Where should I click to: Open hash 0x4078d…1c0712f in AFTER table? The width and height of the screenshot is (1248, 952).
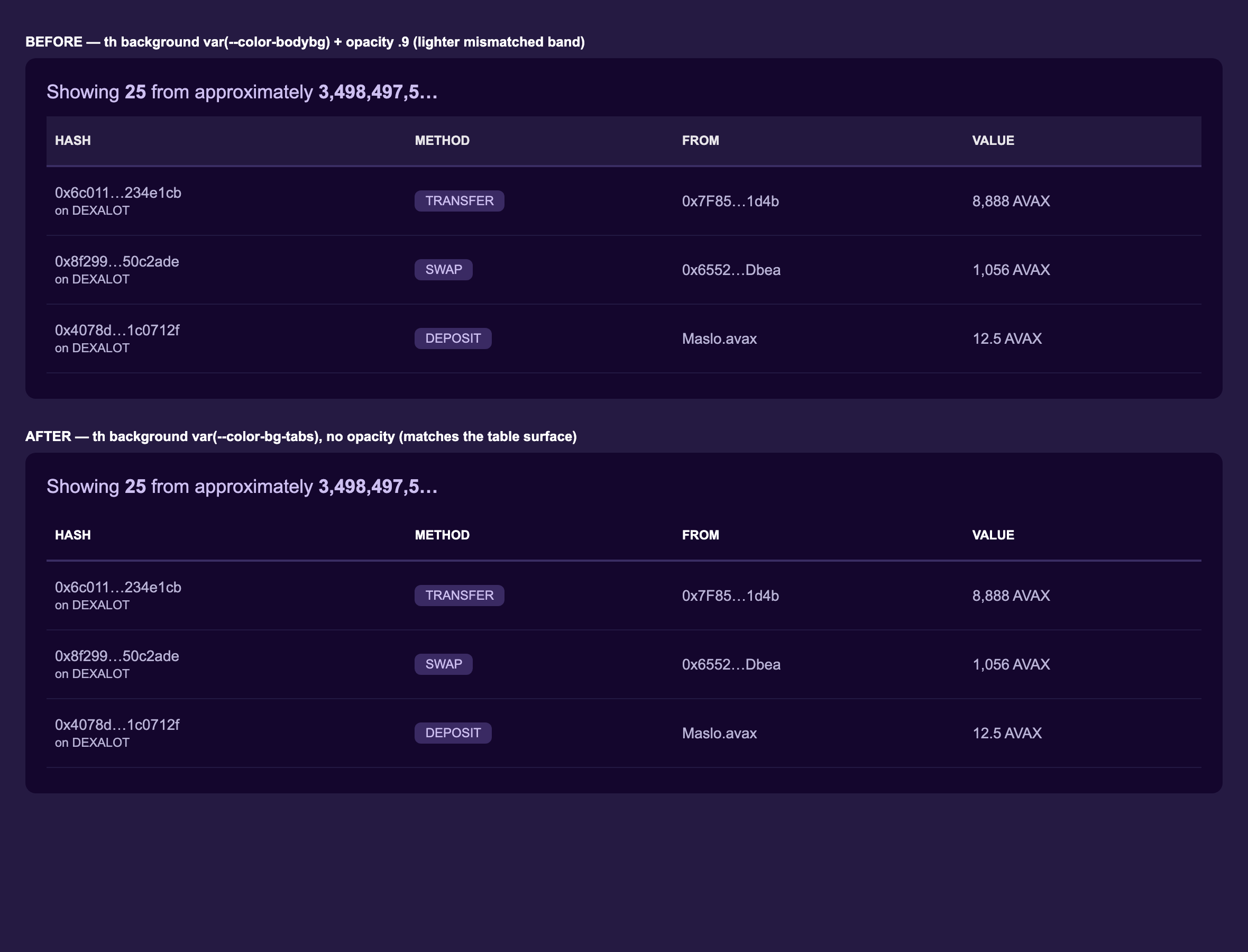[117, 724]
